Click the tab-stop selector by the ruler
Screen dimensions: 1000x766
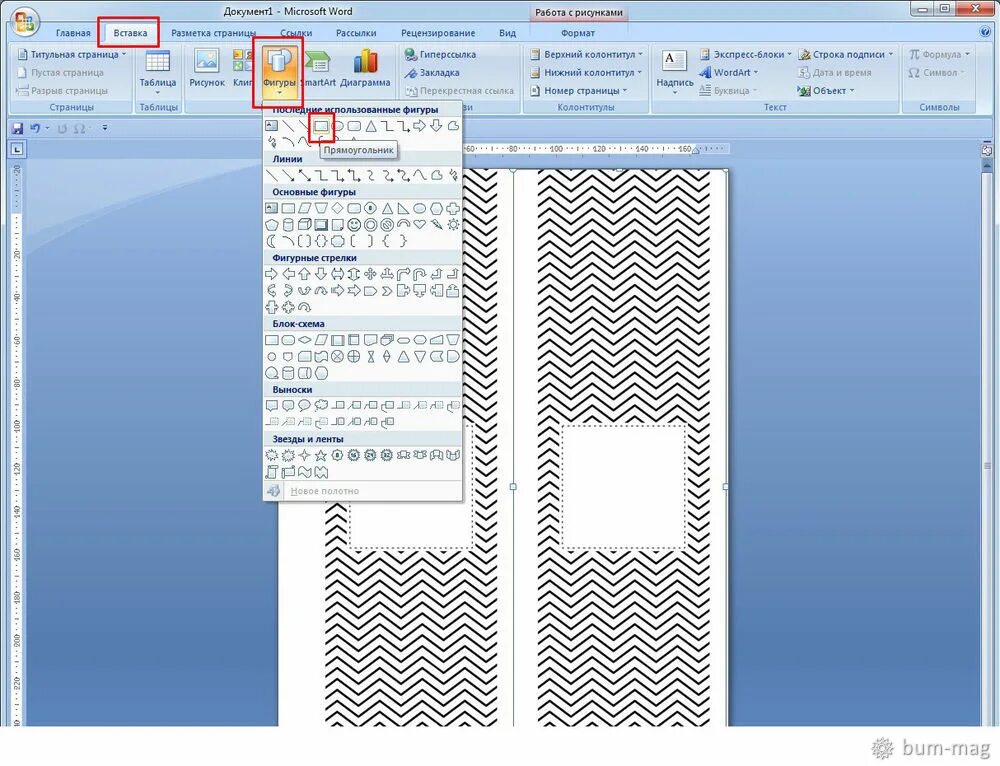[17, 149]
